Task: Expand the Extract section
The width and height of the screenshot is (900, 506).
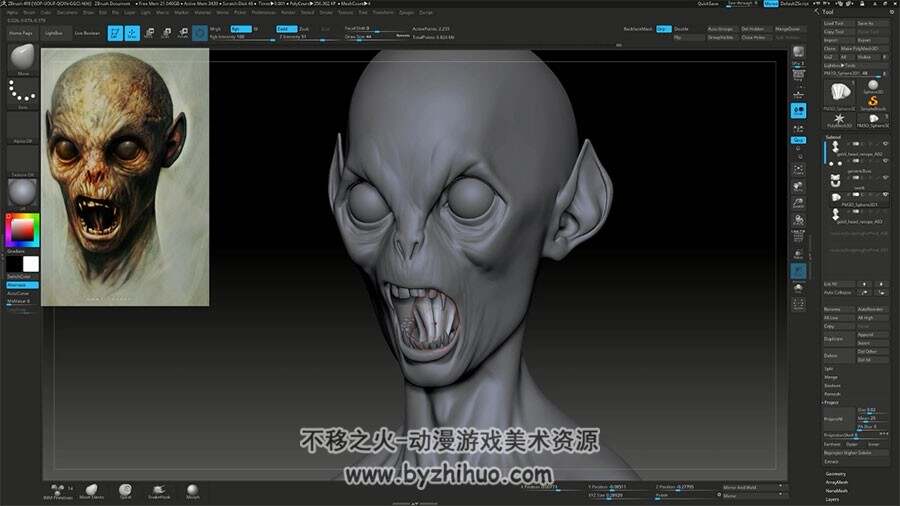Action: tap(832, 461)
